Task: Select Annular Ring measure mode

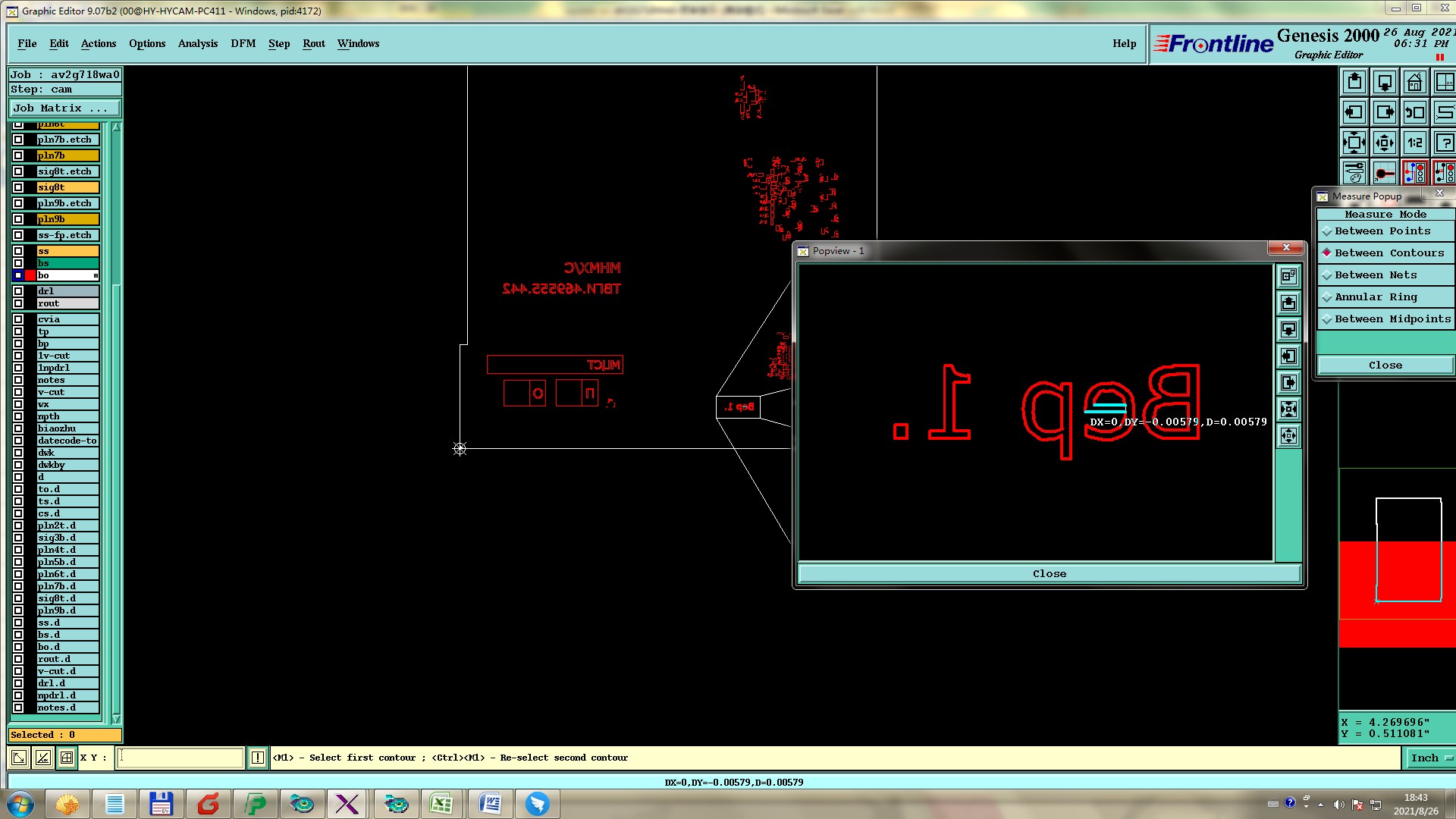Action: [1375, 297]
